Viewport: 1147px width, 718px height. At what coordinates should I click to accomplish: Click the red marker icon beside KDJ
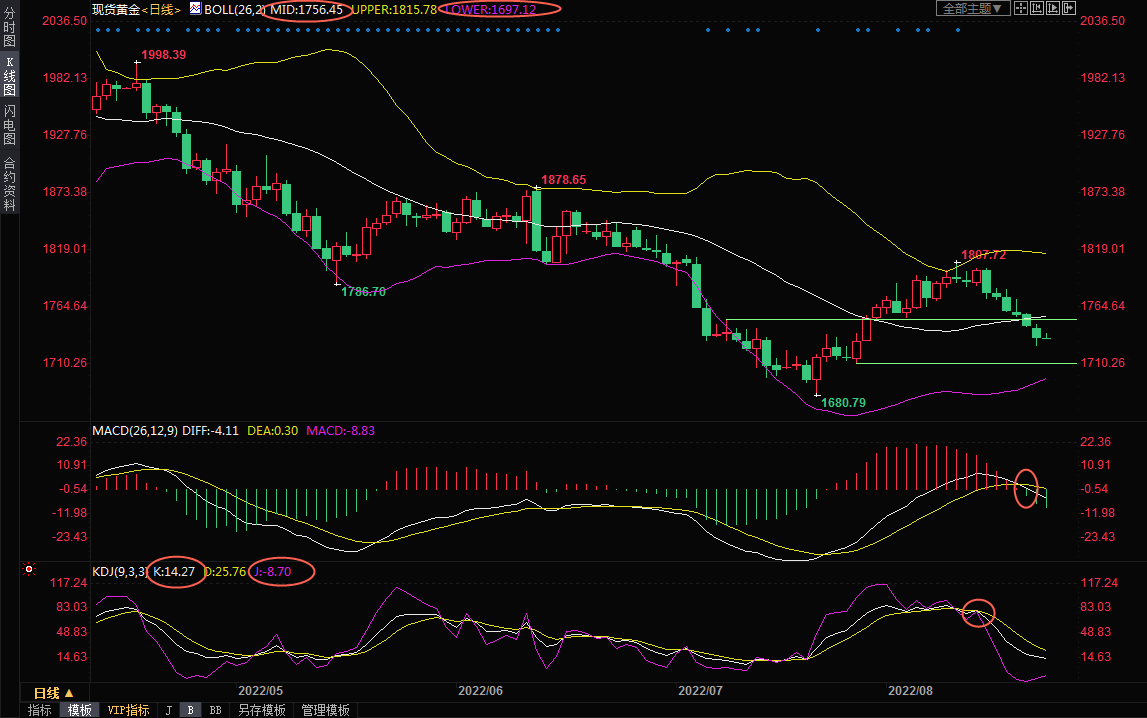click(x=29, y=570)
